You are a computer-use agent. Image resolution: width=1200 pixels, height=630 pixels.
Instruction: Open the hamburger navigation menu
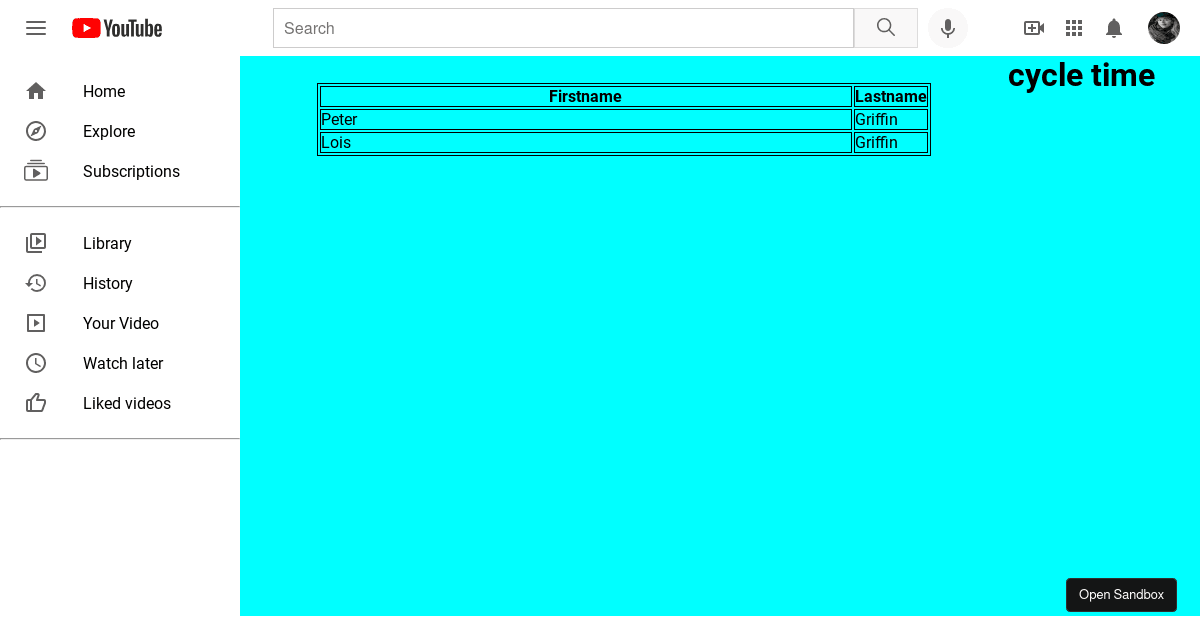(36, 28)
